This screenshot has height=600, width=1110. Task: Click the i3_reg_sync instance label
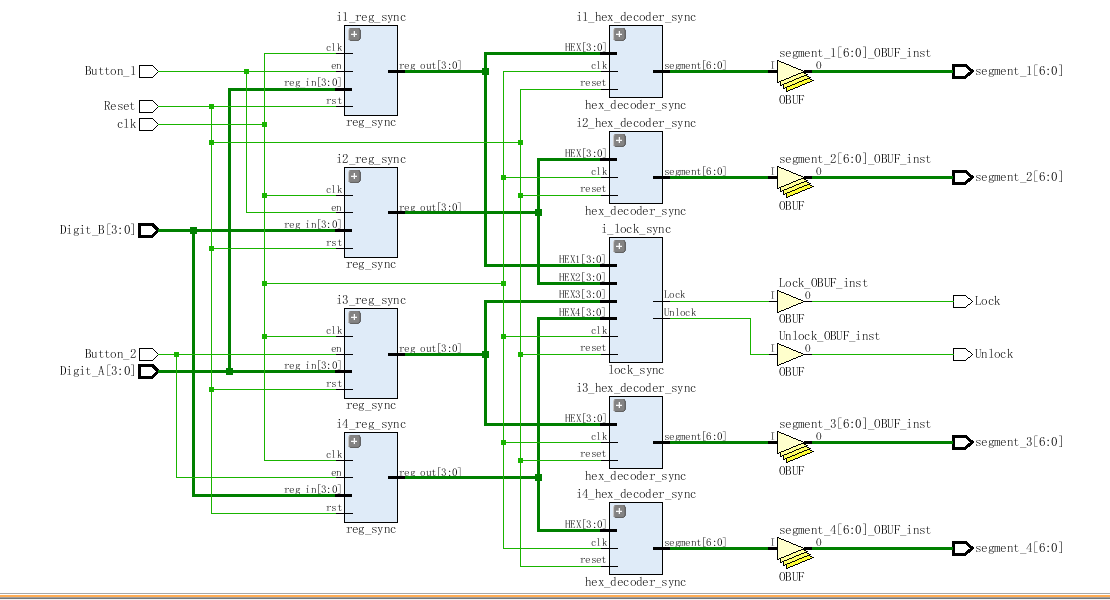[371, 301]
